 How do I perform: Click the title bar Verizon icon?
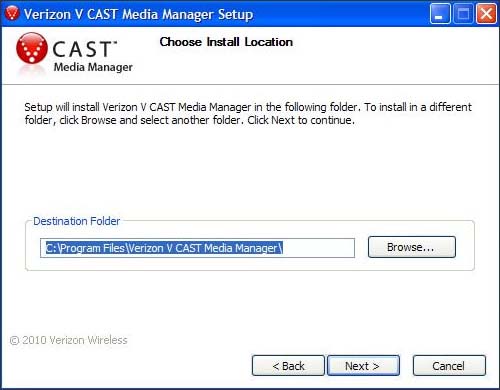click(x=12, y=13)
